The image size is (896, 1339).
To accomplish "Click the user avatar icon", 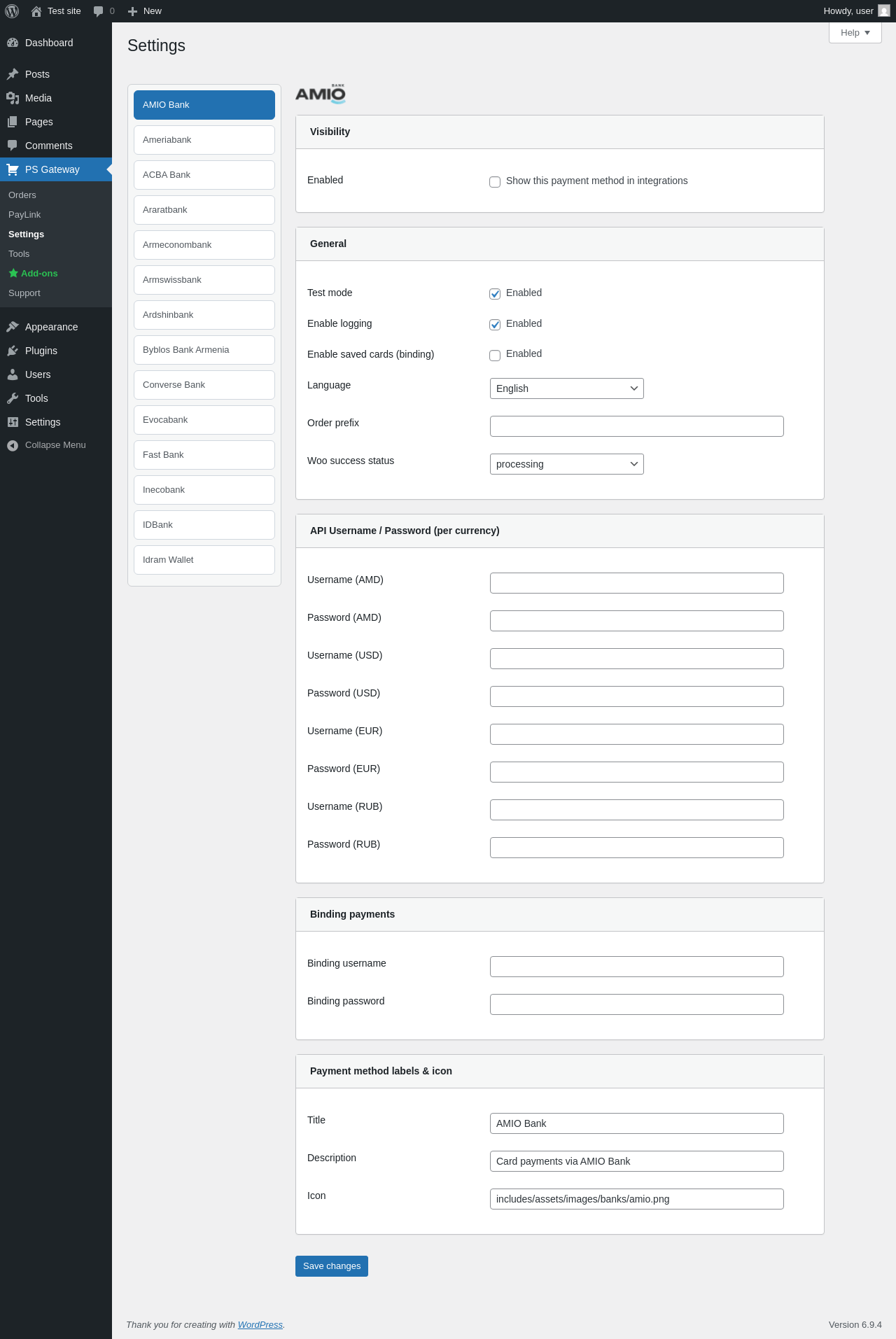I will point(883,11).
